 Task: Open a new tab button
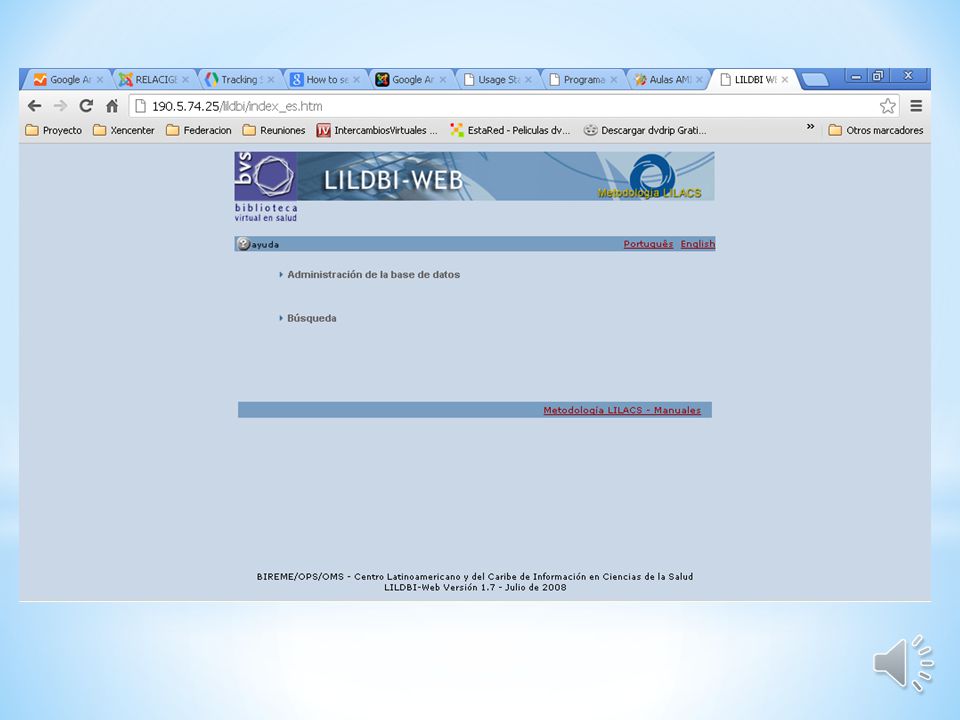pyautogui.click(x=815, y=80)
